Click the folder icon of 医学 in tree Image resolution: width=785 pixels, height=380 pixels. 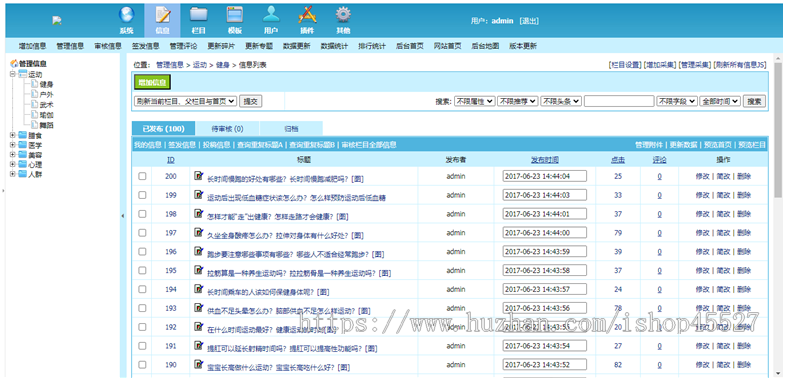[x=23, y=145]
